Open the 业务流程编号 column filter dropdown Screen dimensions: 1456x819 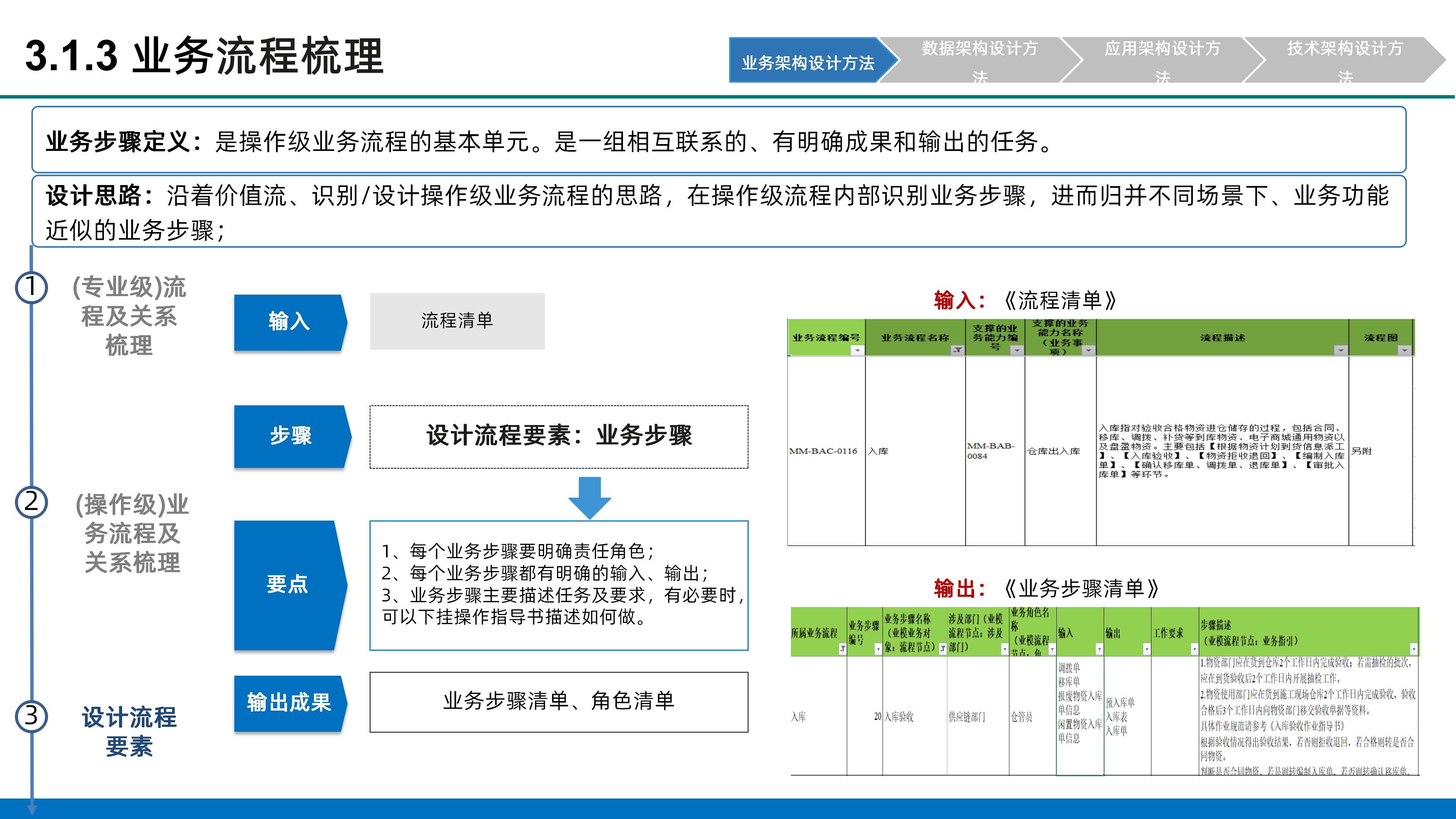(857, 350)
